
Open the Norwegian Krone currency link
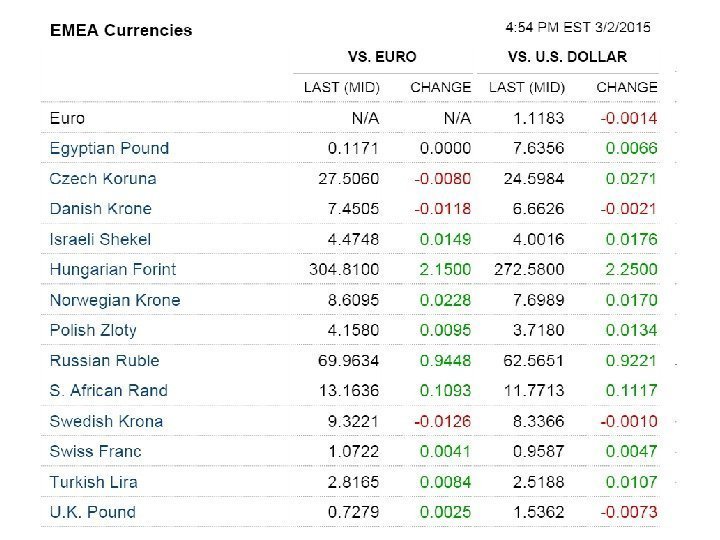114,300
